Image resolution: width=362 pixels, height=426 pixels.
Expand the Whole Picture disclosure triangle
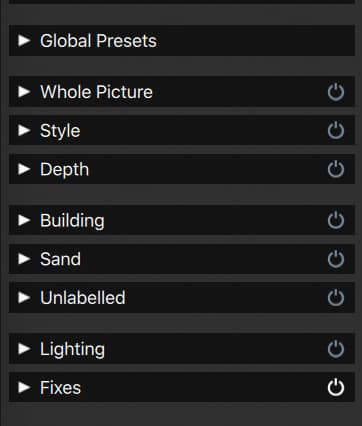click(x=24, y=92)
